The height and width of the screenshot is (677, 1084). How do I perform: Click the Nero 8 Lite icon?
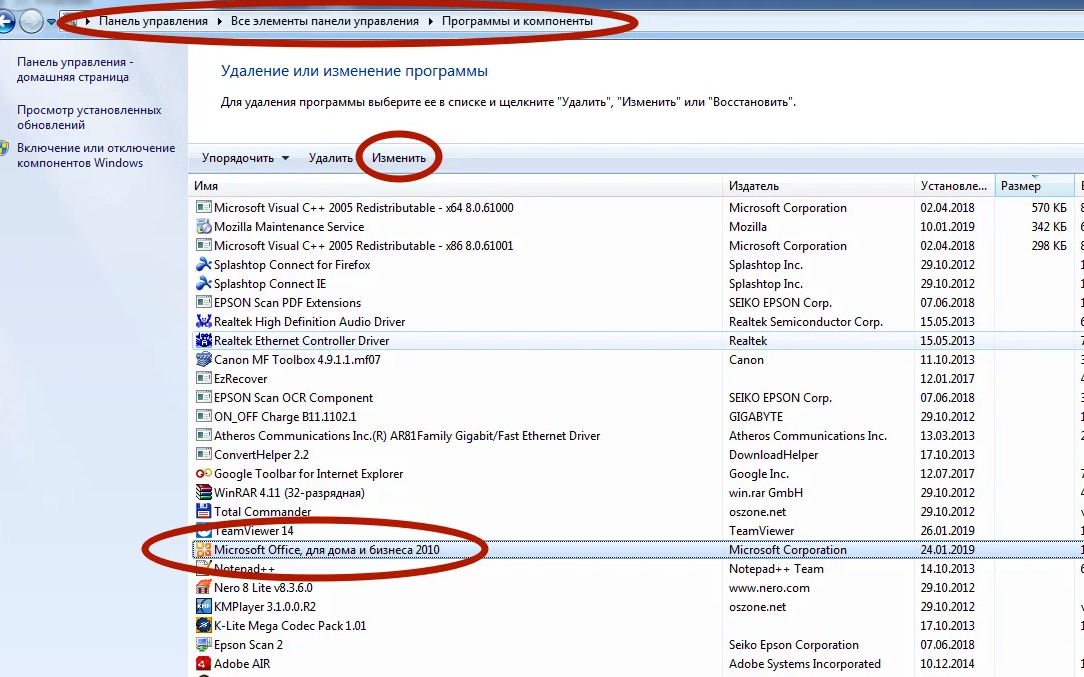point(203,587)
